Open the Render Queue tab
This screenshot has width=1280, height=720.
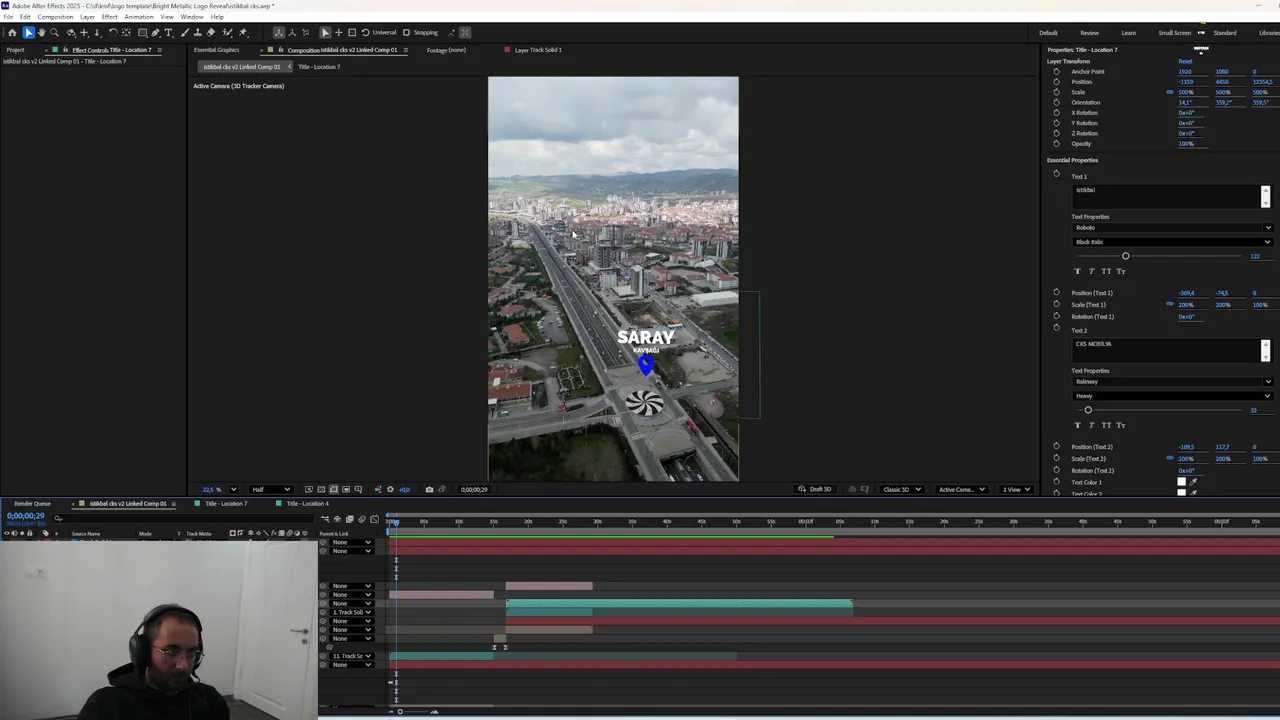point(32,504)
